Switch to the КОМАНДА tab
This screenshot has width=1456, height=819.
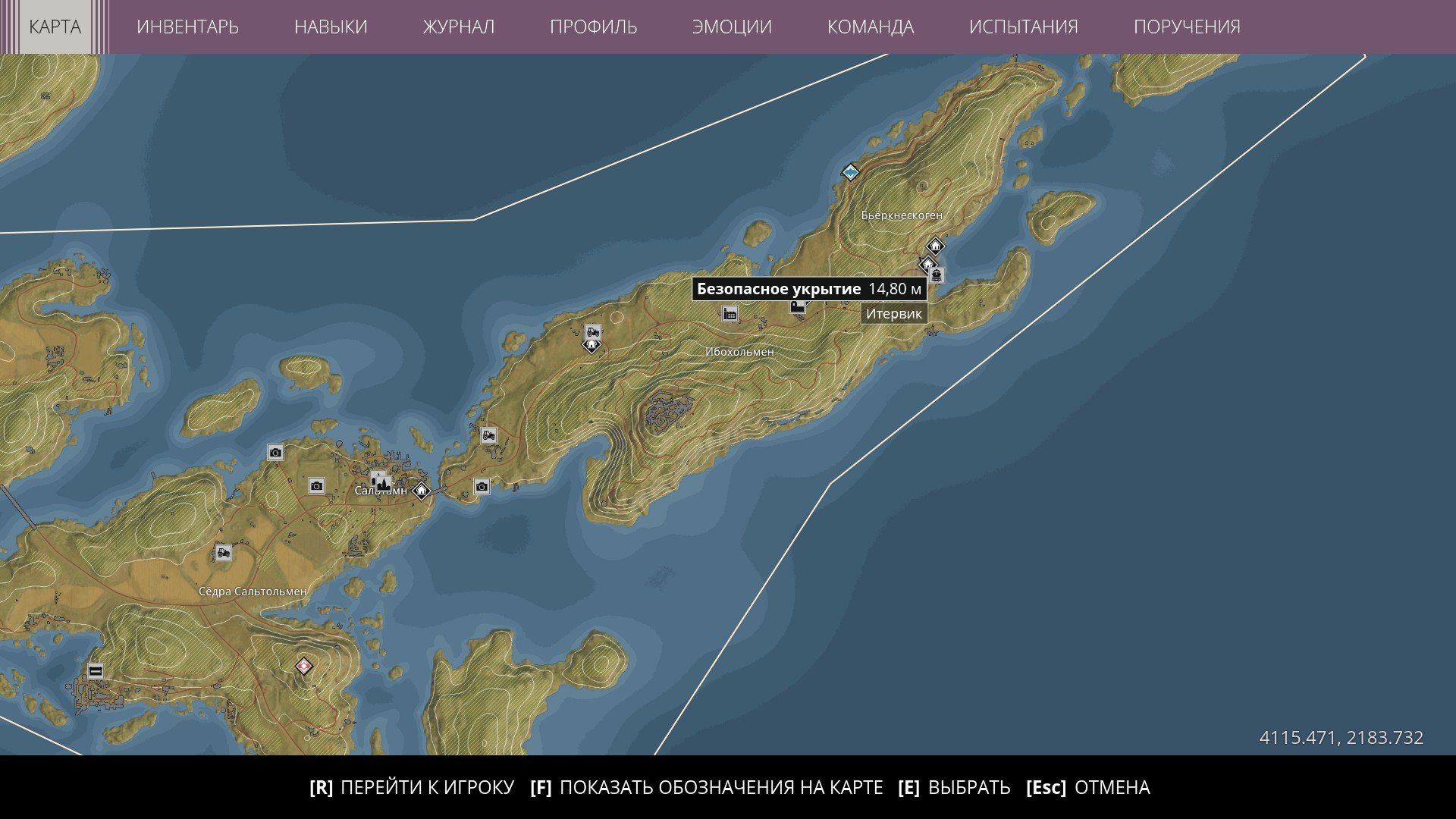point(871,27)
